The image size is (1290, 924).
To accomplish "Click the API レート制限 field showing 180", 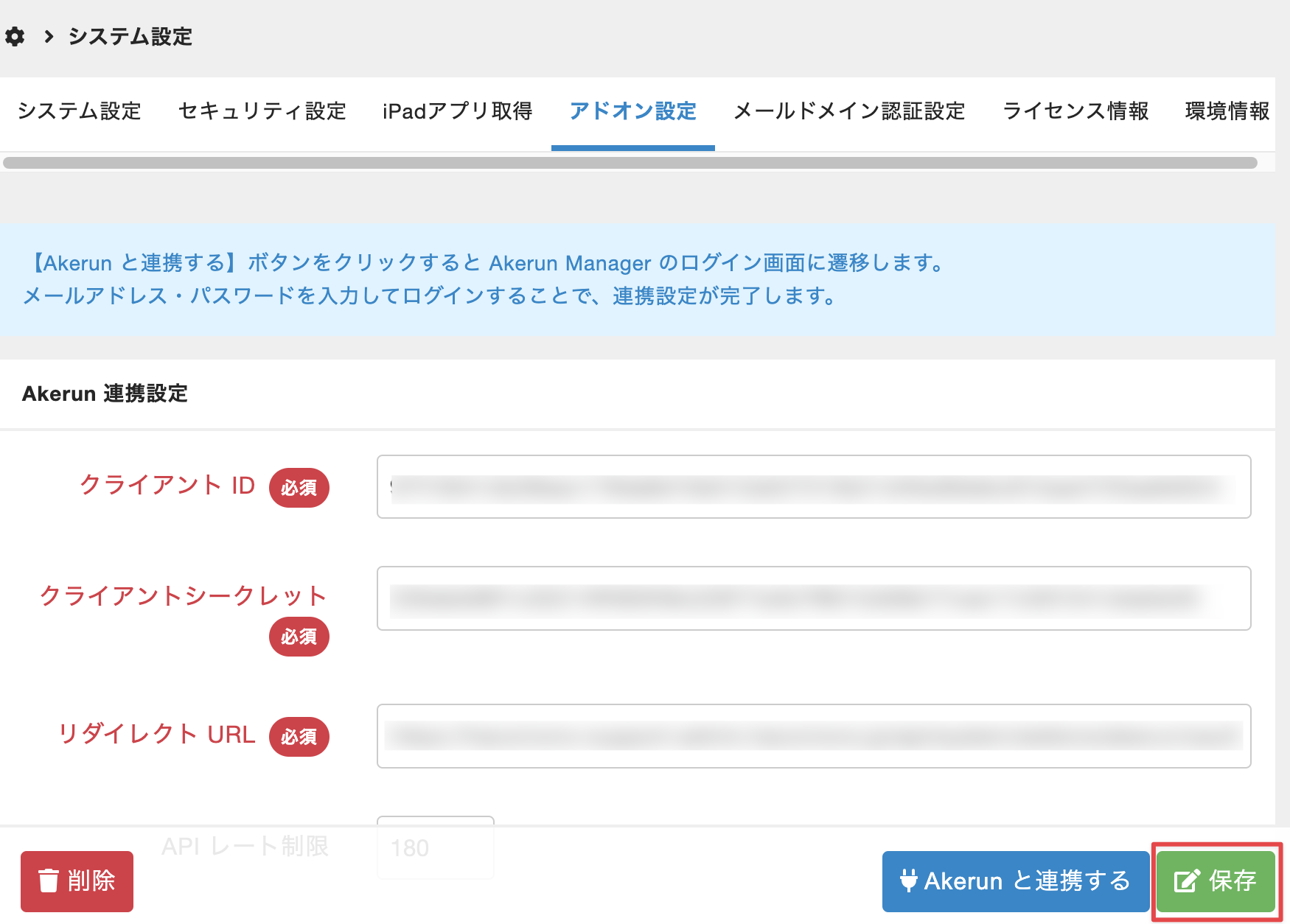I will [x=436, y=847].
